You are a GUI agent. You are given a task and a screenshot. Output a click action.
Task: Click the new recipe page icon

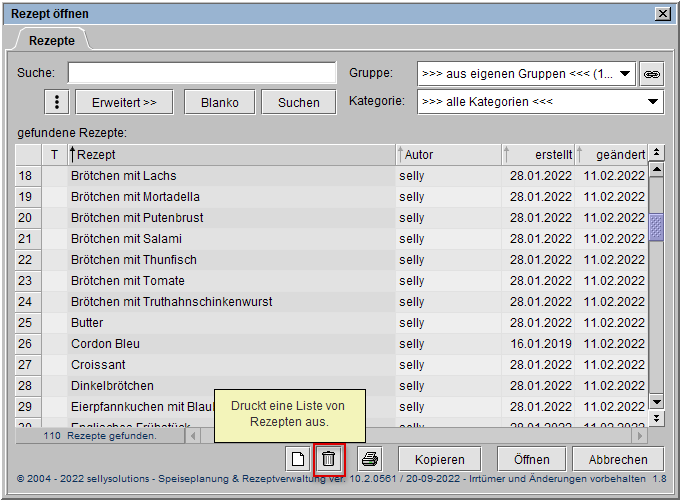(297, 459)
